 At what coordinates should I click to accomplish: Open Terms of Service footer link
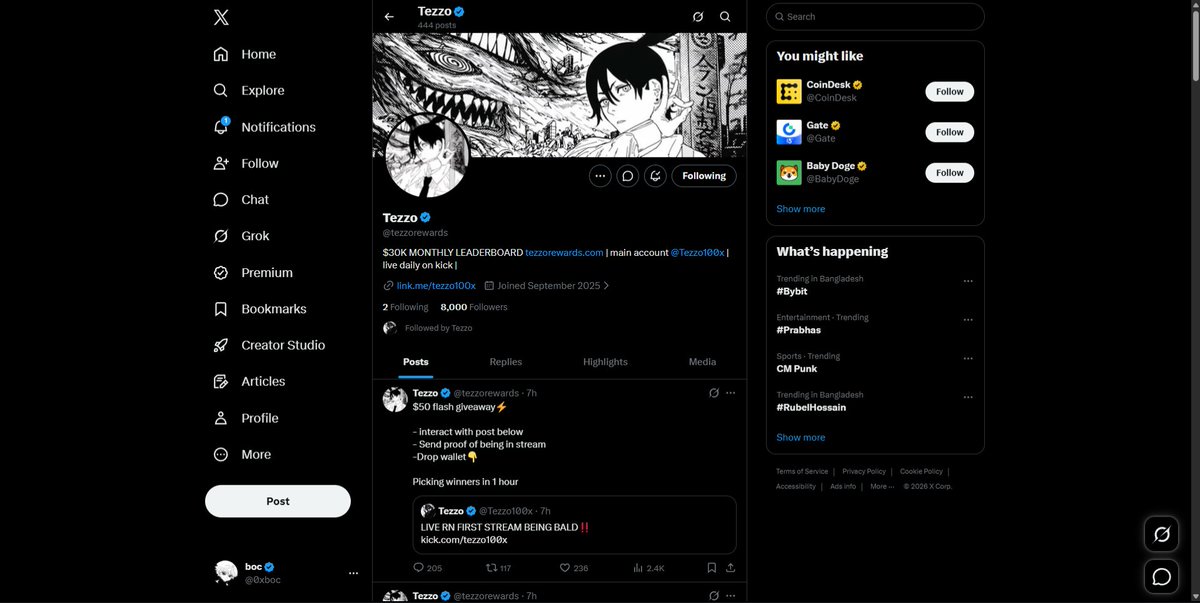click(802, 471)
